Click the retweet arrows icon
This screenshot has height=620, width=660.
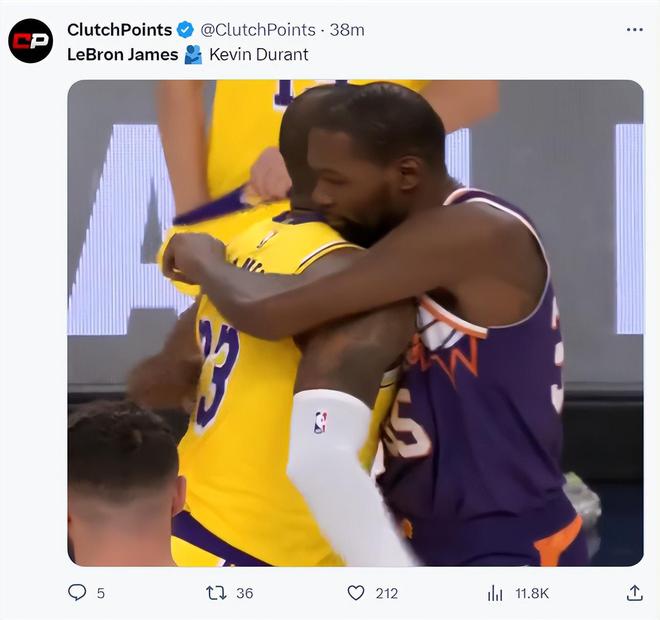216,593
